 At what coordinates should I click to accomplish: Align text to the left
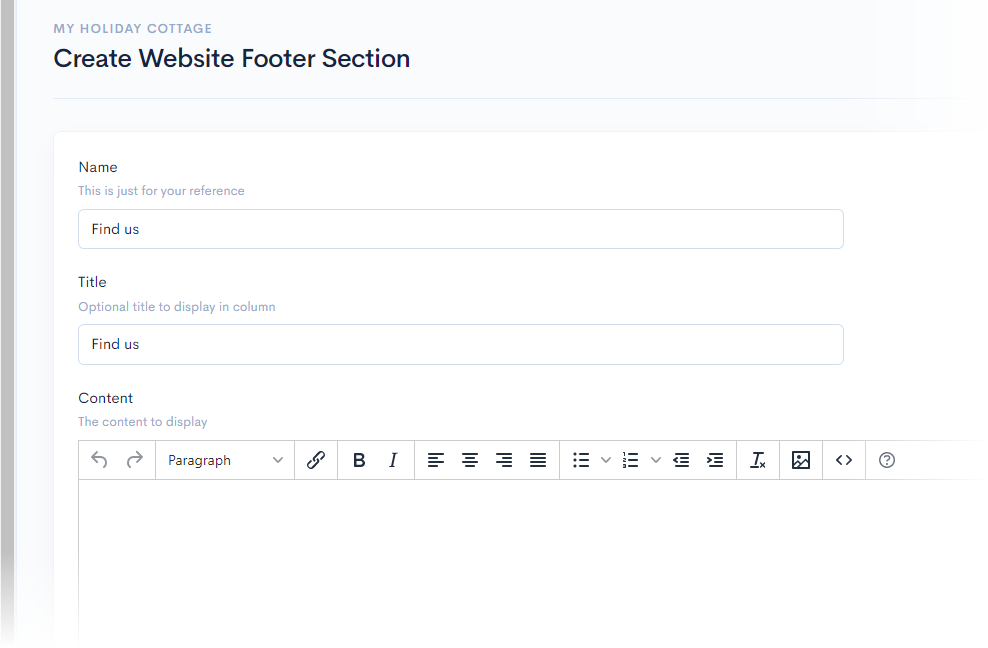tap(436, 460)
